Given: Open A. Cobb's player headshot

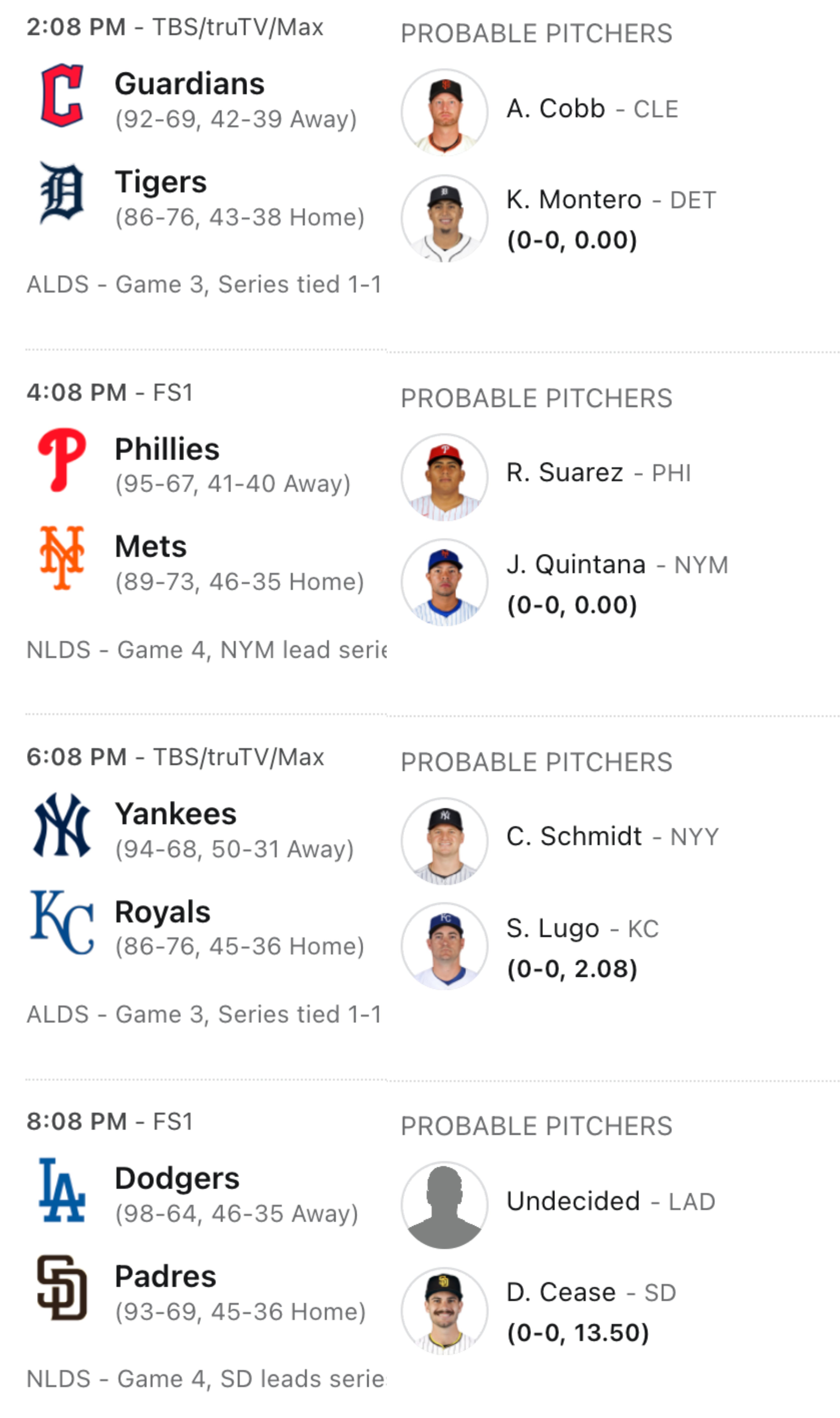Looking at the screenshot, I should click(x=444, y=112).
